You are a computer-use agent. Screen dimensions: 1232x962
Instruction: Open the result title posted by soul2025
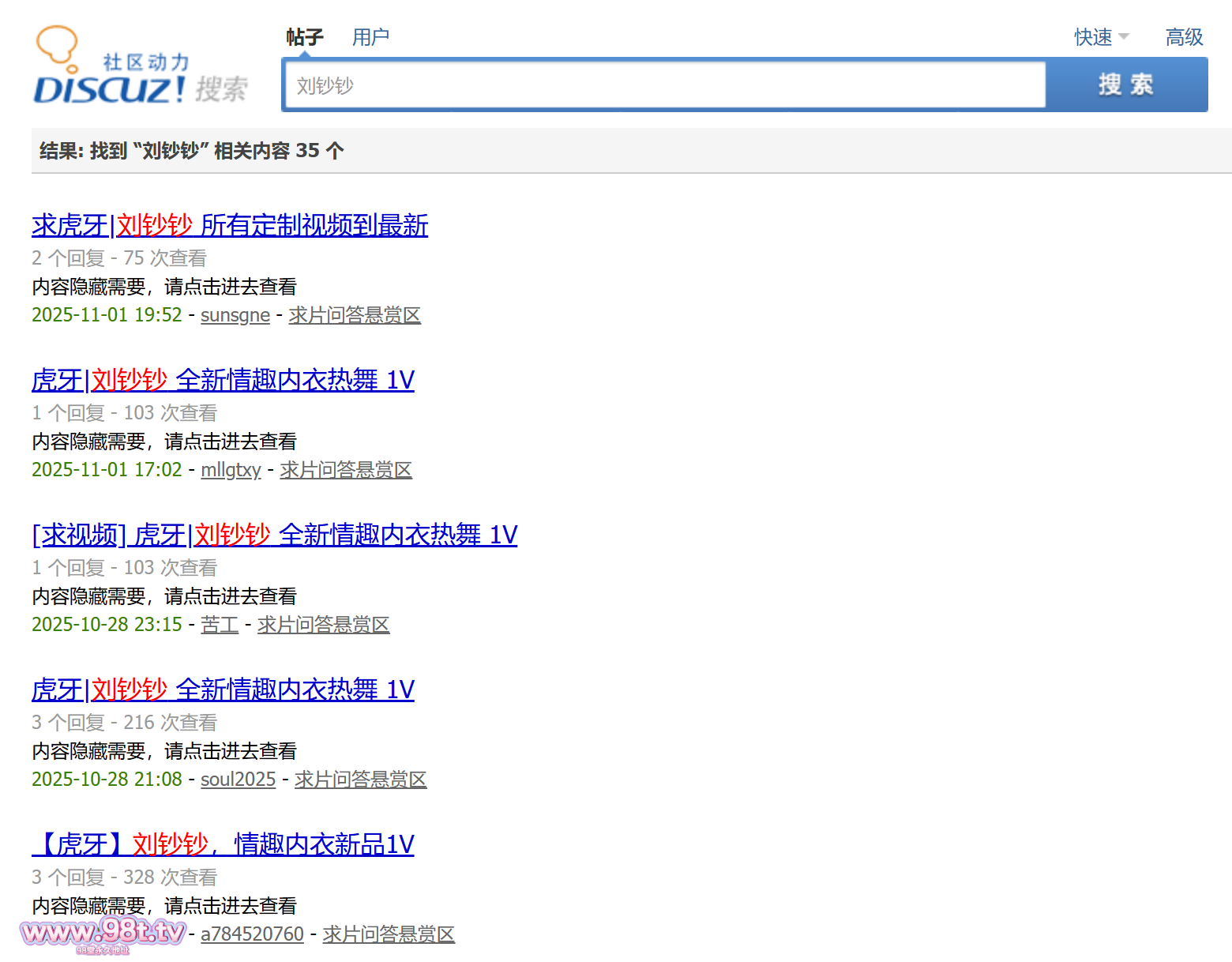(223, 690)
